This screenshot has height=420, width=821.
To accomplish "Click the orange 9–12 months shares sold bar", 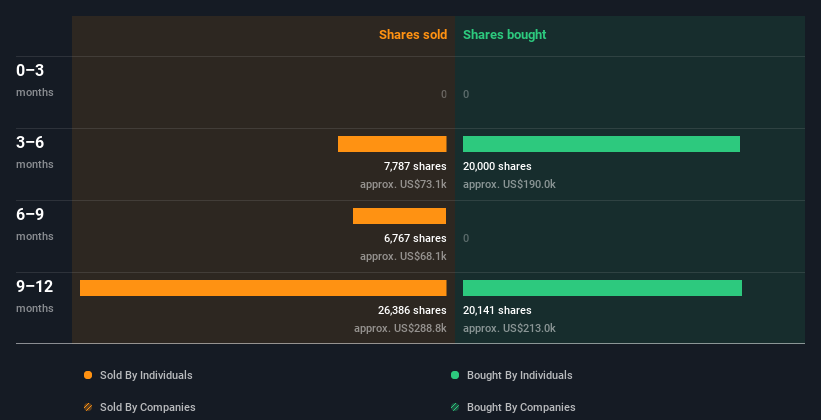I will [x=263, y=288].
